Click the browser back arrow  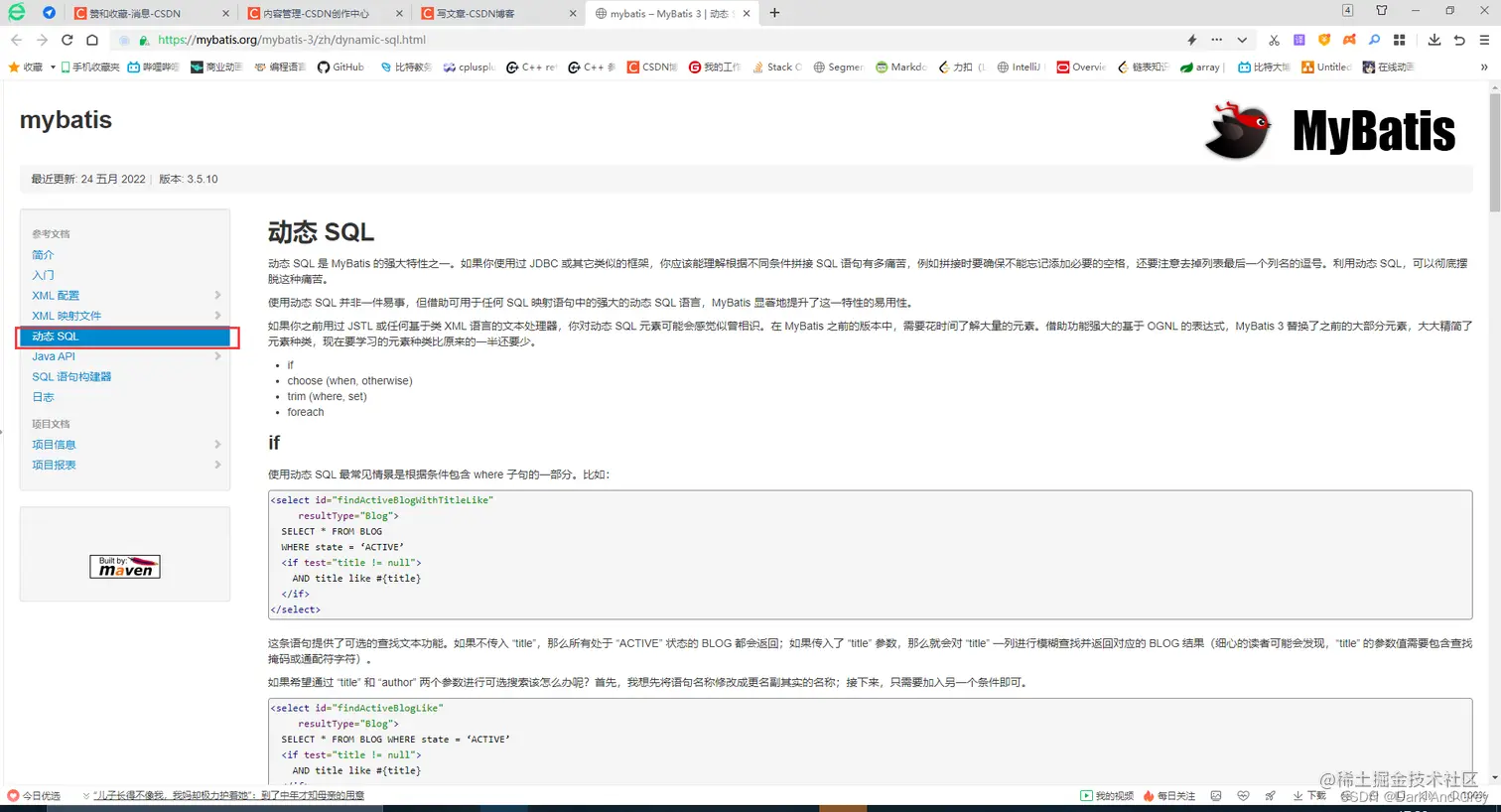coord(16,40)
